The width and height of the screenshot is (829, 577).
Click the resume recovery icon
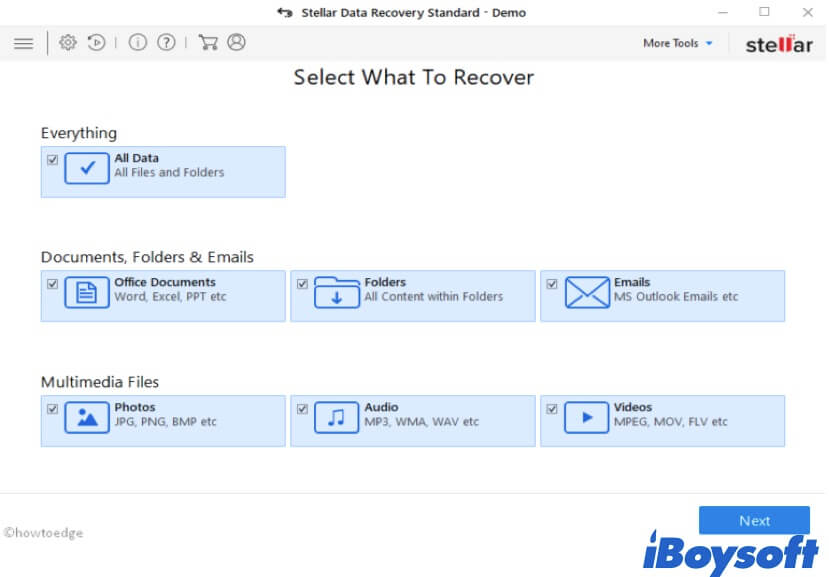[x=96, y=43]
